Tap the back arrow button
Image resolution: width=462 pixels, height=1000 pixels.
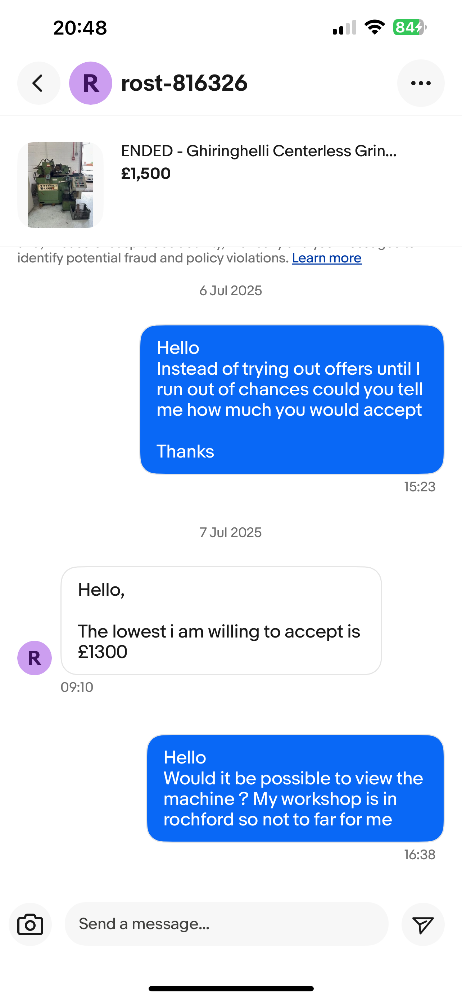pos(38,83)
